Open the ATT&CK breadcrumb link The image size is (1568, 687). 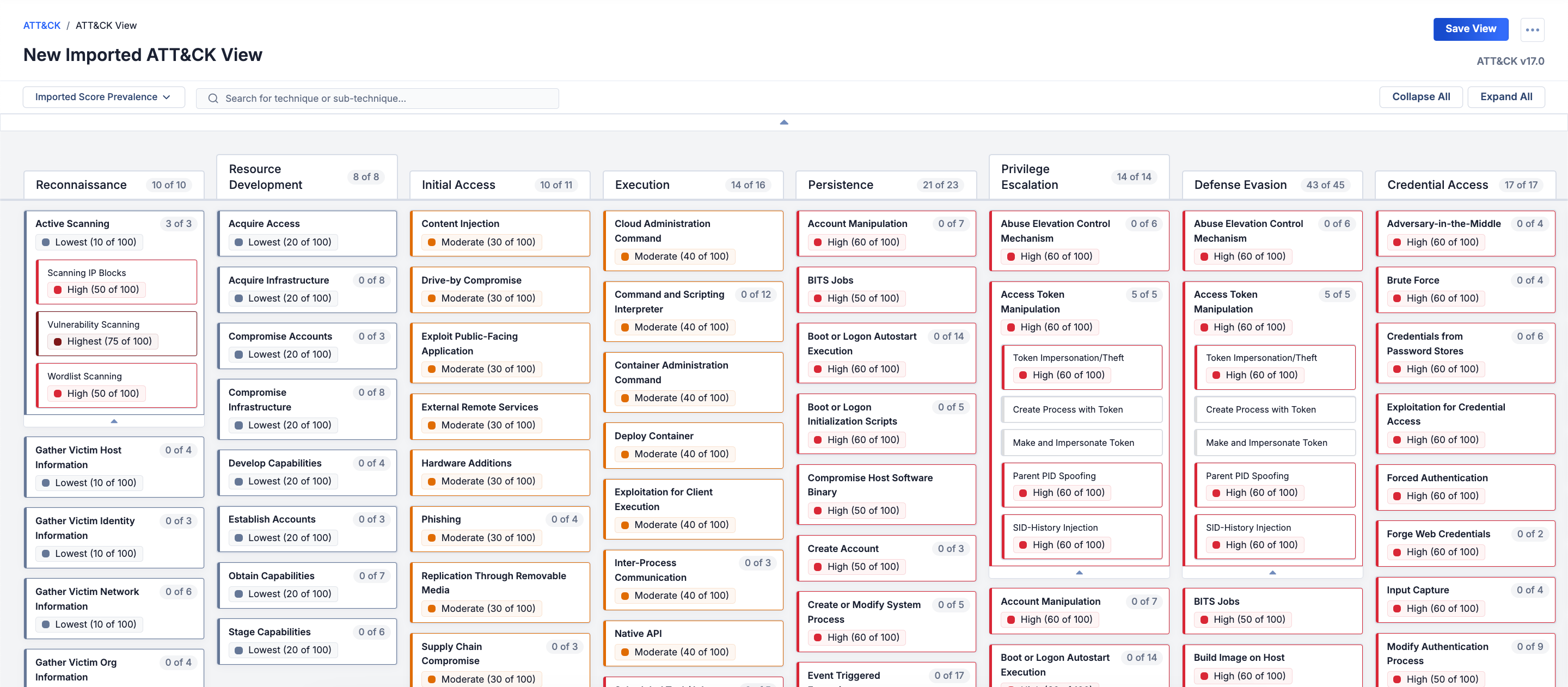[x=41, y=26]
